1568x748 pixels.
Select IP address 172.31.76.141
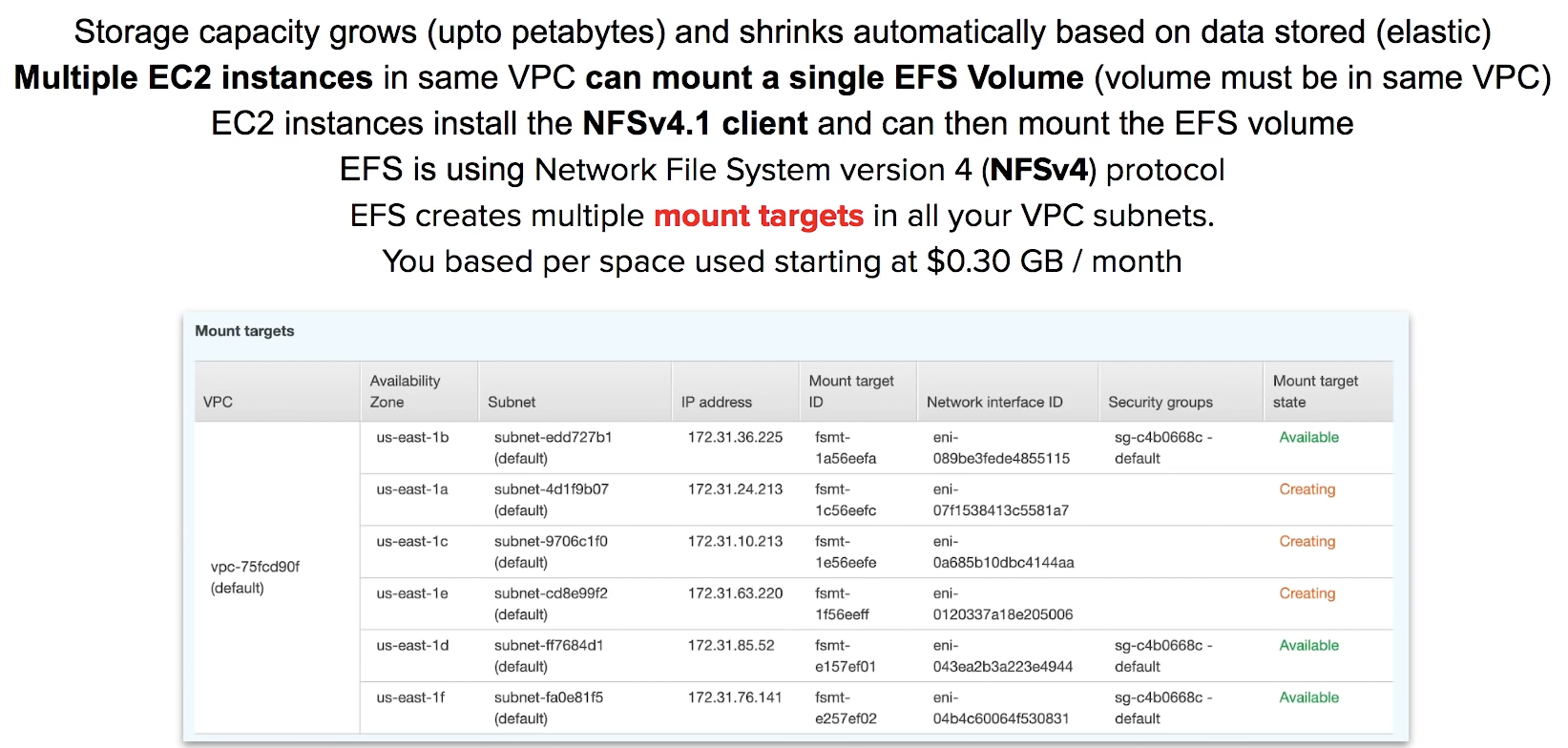(735, 697)
